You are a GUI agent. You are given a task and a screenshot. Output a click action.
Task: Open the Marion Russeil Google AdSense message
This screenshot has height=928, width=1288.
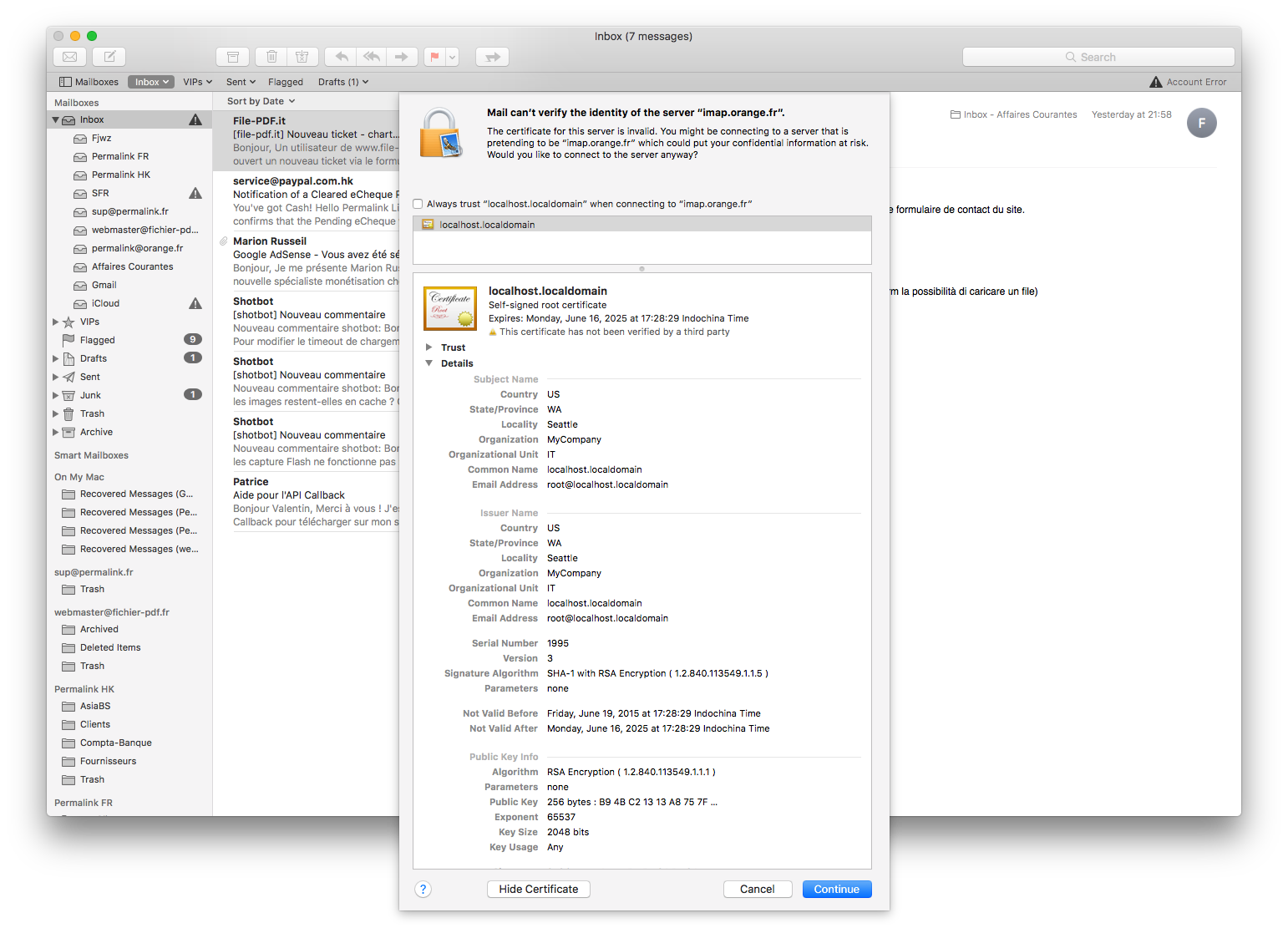(x=307, y=261)
